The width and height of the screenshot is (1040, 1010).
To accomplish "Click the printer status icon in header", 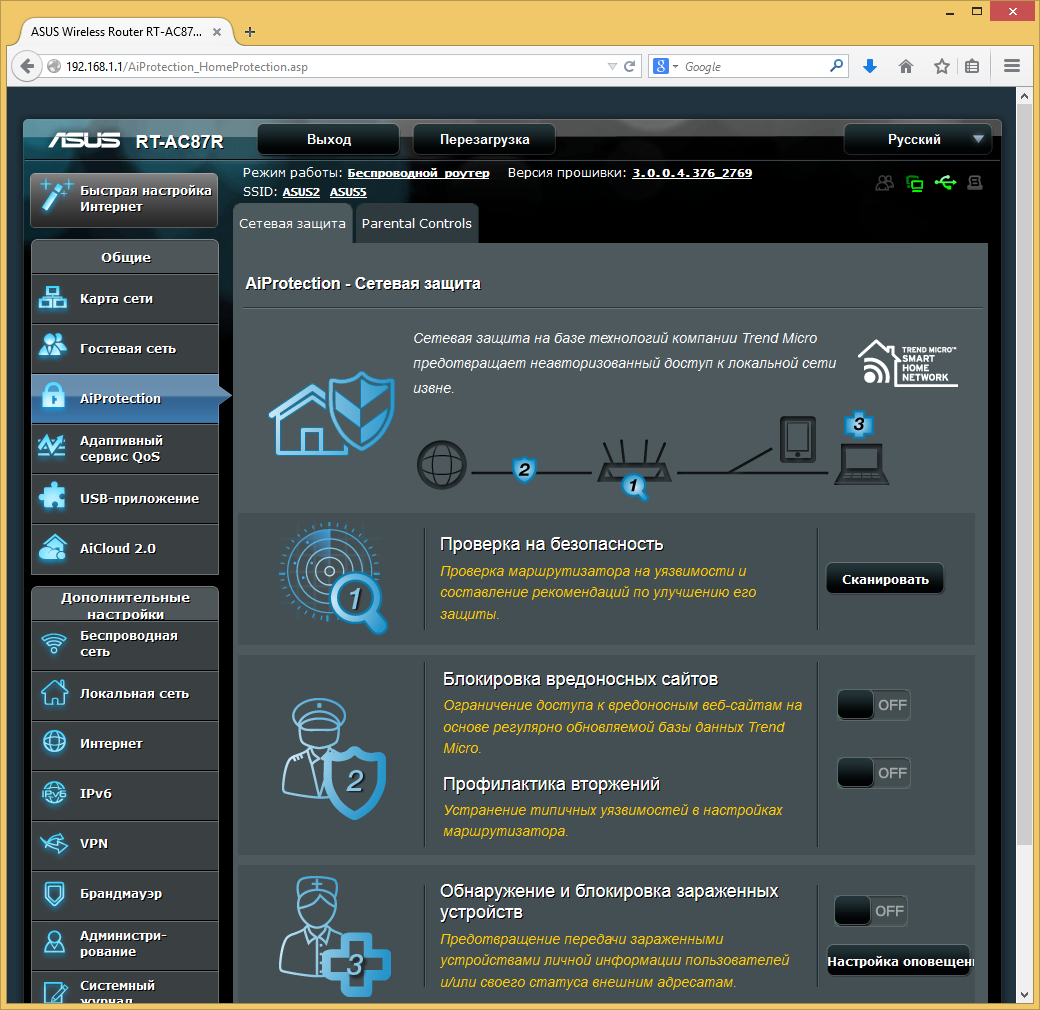I will pos(974,182).
